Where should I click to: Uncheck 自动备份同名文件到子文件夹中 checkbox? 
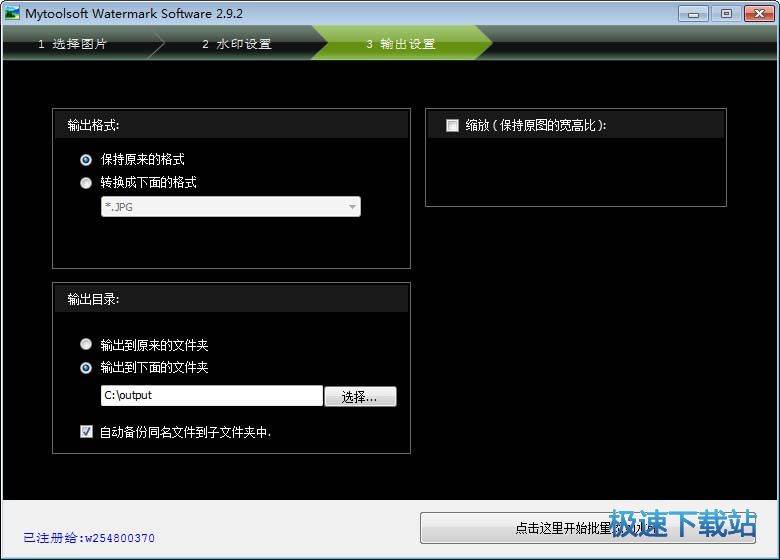(86, 432)
